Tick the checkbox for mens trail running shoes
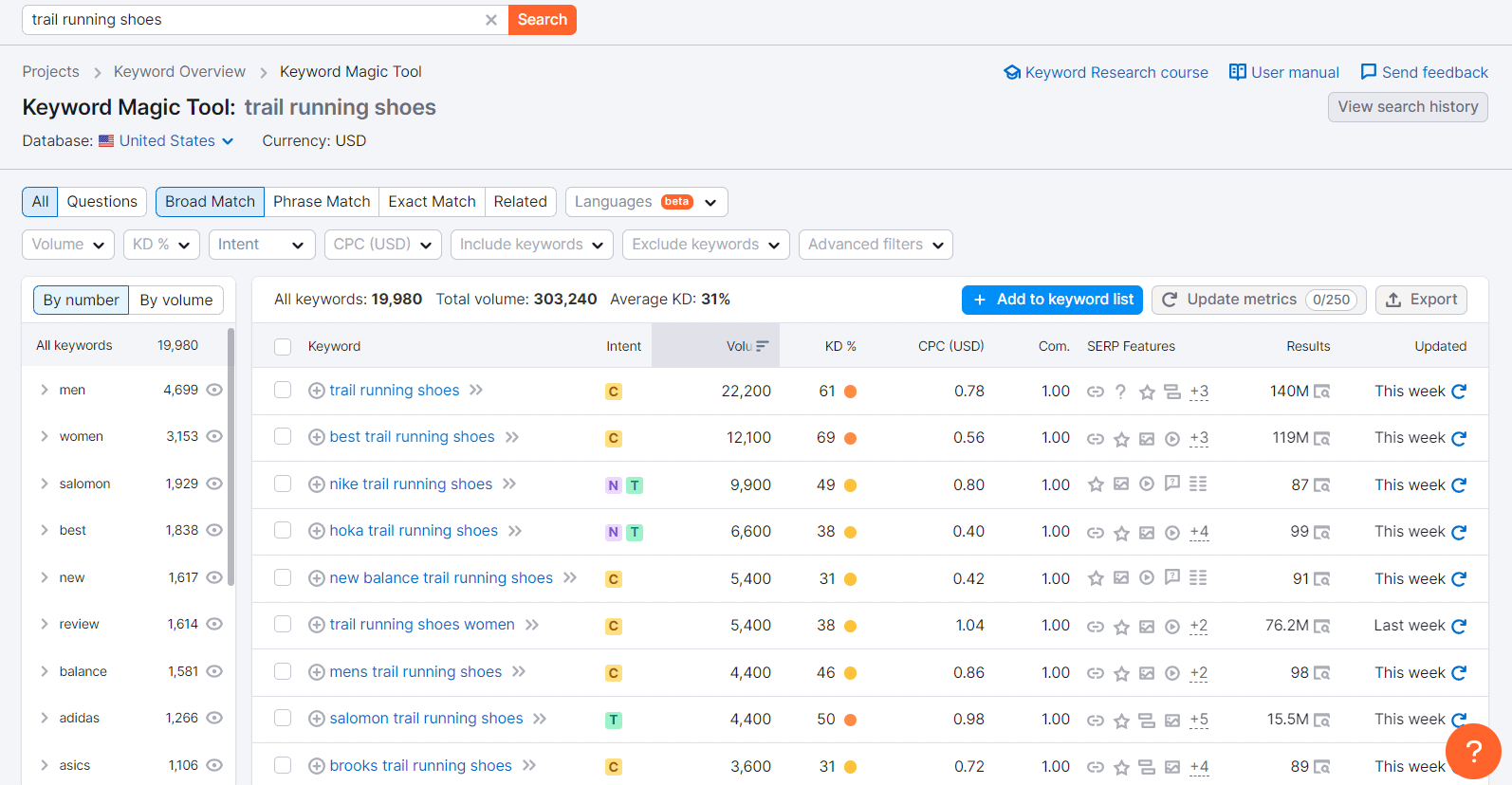1512x785 pixels. [283, 672]
